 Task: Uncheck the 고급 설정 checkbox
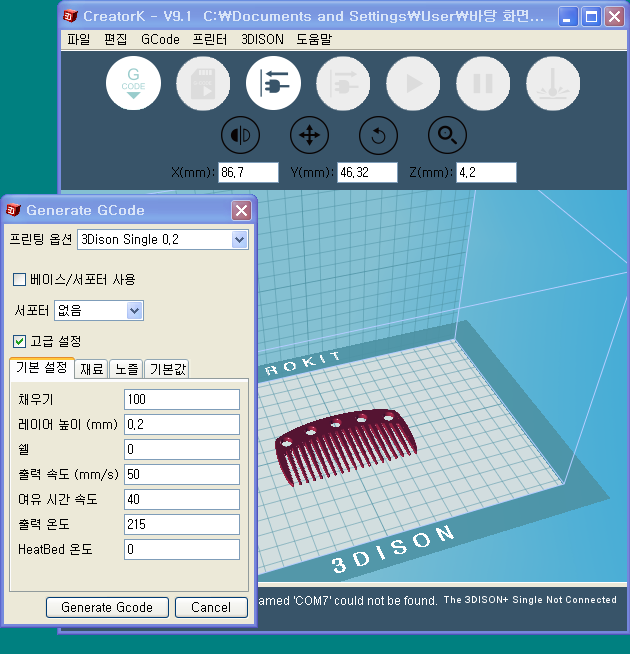click(x=20, y=342)
